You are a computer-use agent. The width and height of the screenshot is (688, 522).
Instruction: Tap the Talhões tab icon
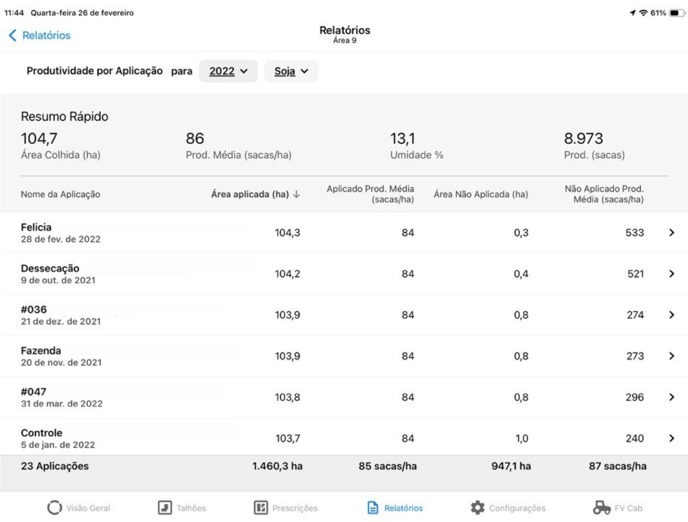pos(165,508)
